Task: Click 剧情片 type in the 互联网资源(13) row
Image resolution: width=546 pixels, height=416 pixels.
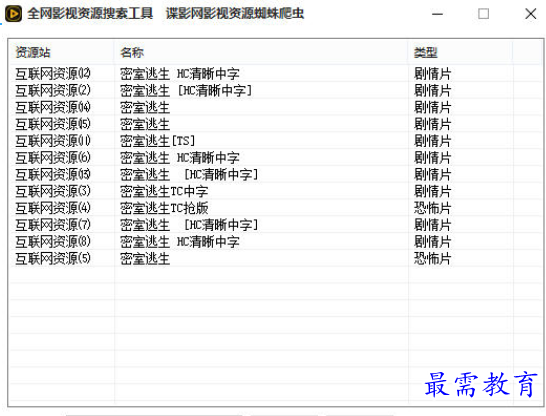Action: (x=432, y=174)
